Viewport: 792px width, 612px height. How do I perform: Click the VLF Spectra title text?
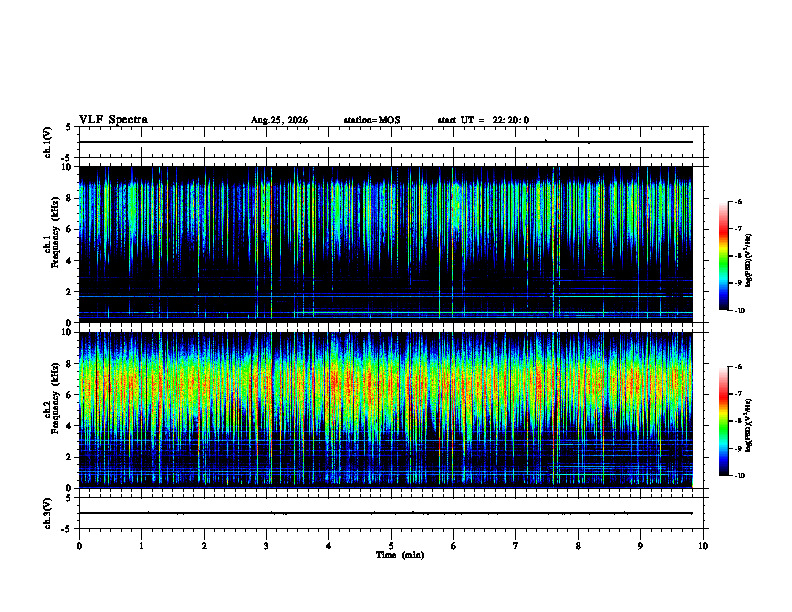(x=113, y=120)
